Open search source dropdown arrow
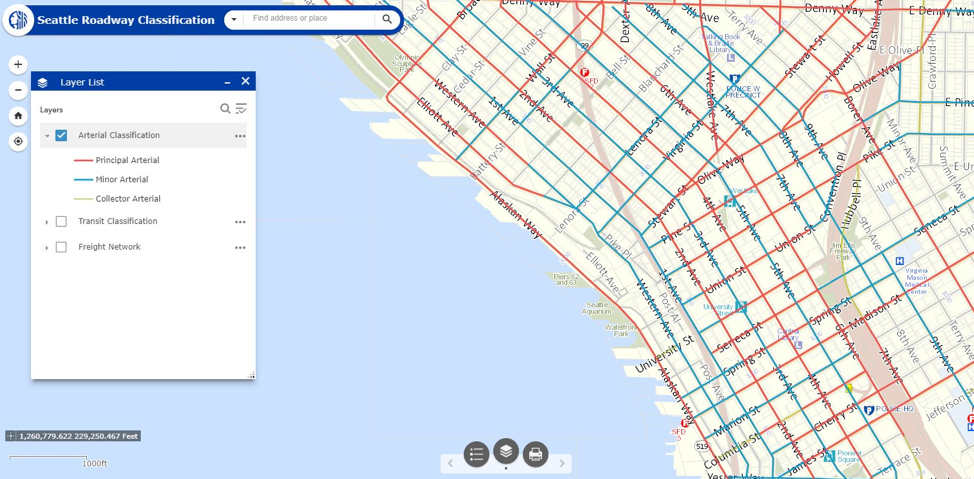 click(x=234, y=19)
